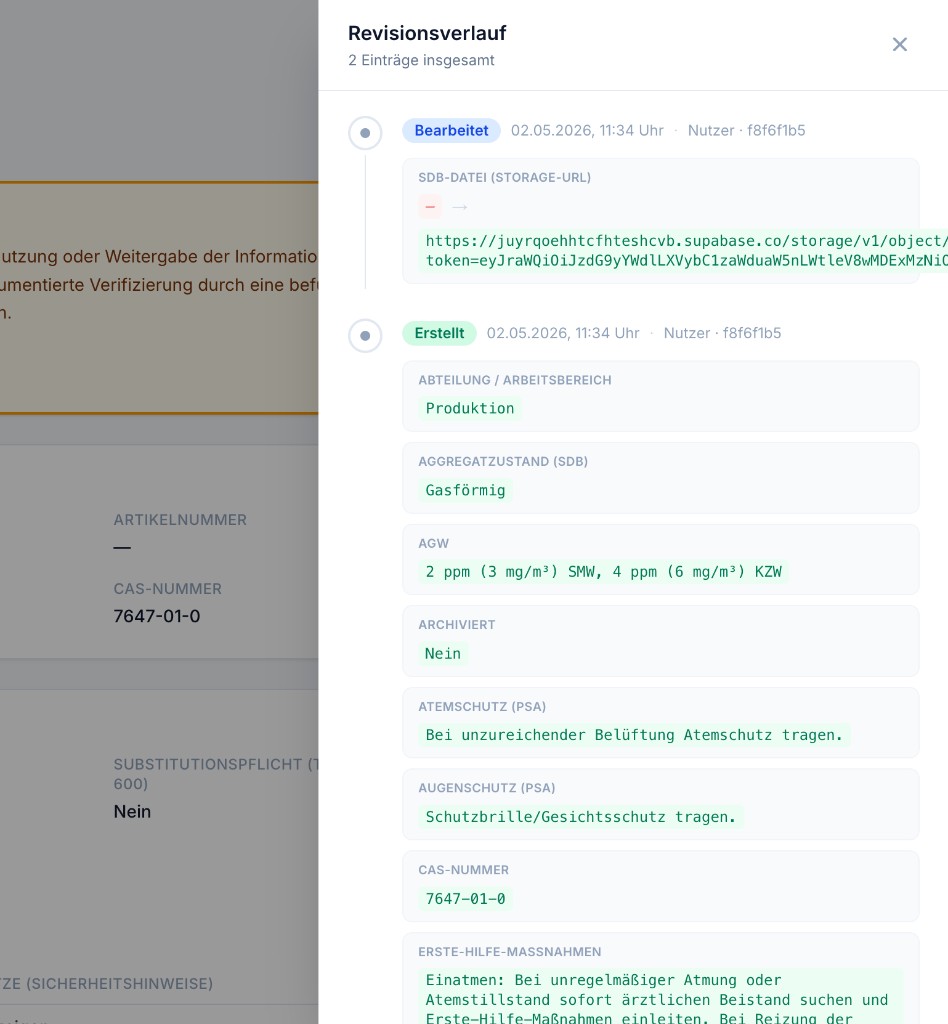The image size is (948, 1024).
Task: Click the Bearbeitet timestamp 02.05.2026, 11:34 Uhr
Action: 587,131
